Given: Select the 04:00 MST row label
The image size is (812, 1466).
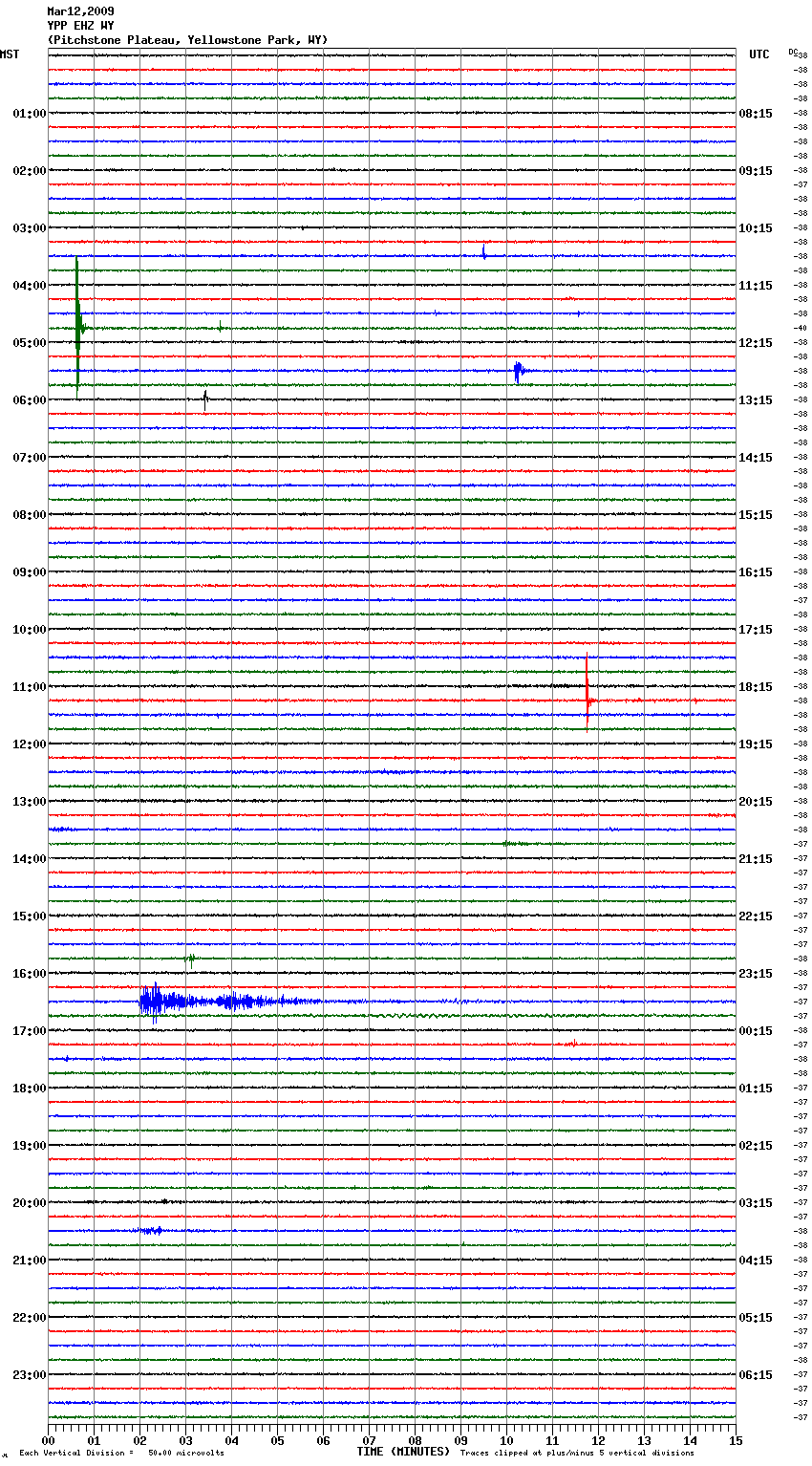Looking at the screenshot, I should click(x=29, y=286).
